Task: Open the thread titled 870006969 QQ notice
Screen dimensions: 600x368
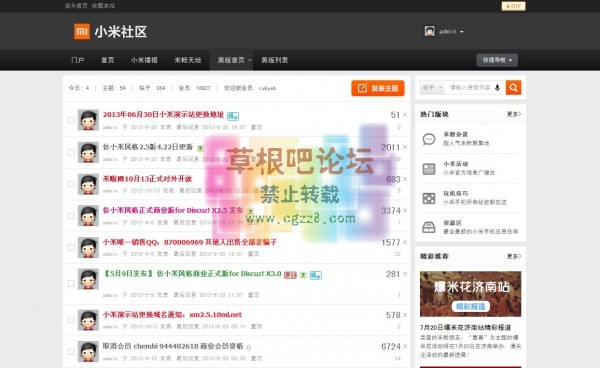Action: 190,242
